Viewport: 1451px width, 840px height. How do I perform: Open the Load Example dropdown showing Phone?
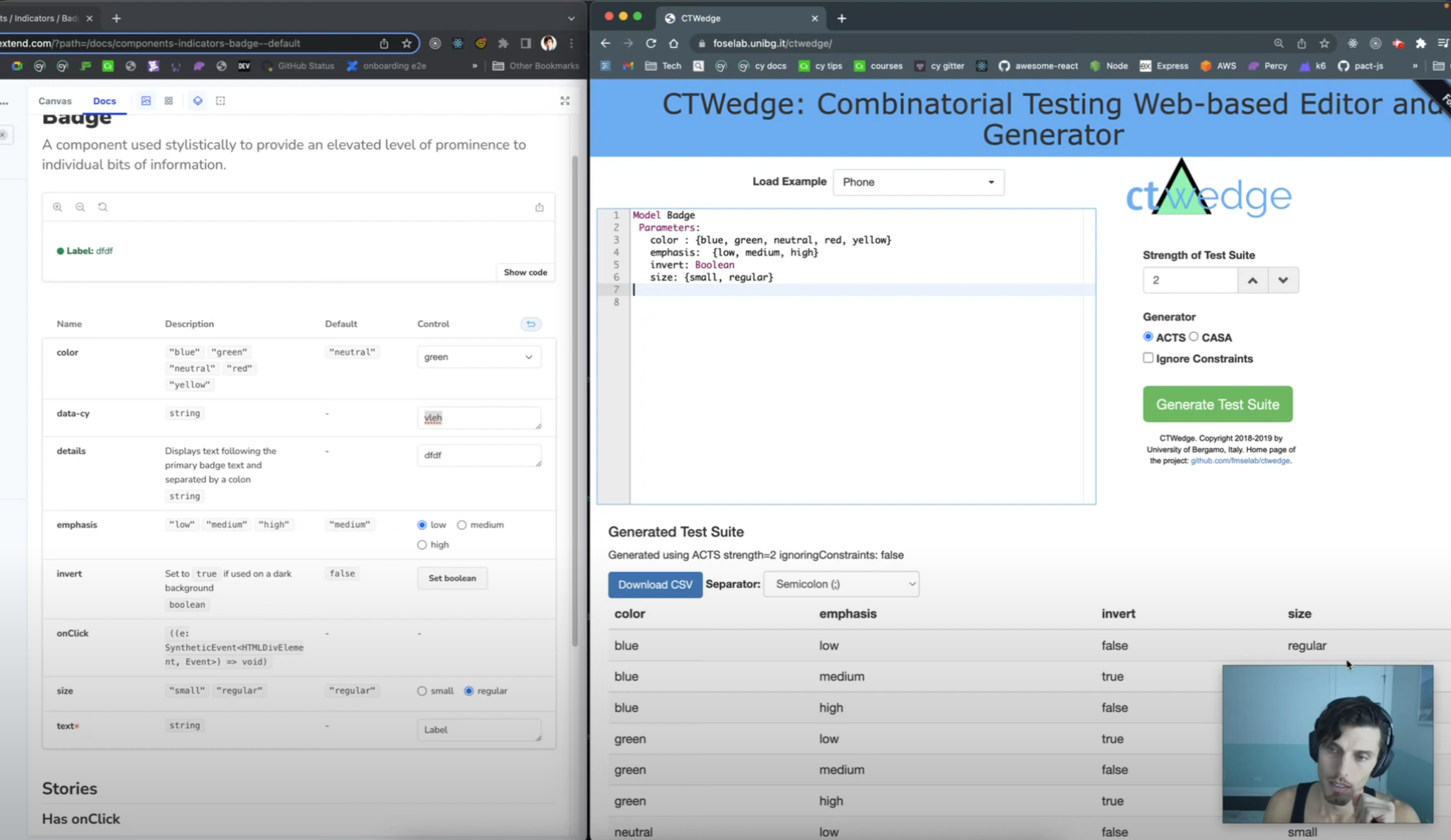[918, 182]
